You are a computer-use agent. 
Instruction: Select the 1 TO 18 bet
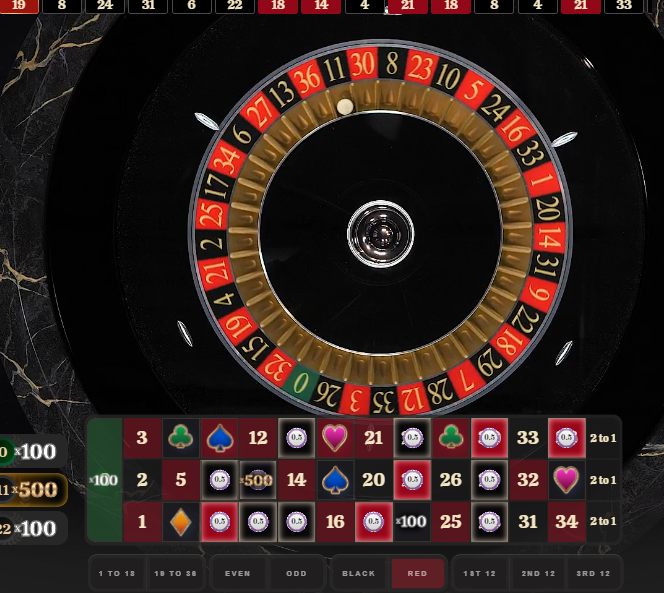click(117, 574)
